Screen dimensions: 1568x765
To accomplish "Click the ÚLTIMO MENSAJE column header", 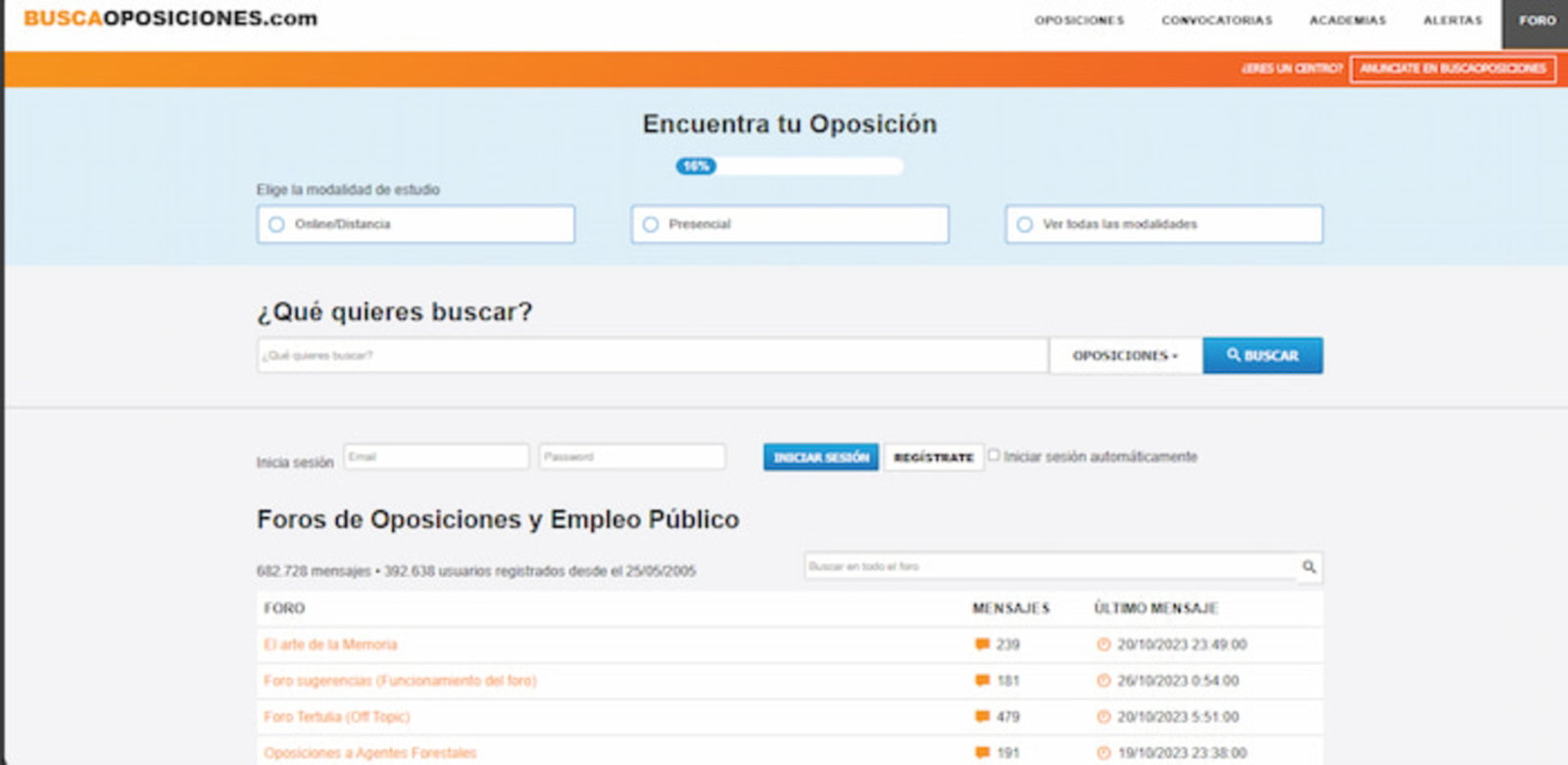I will coord(1156,608).
